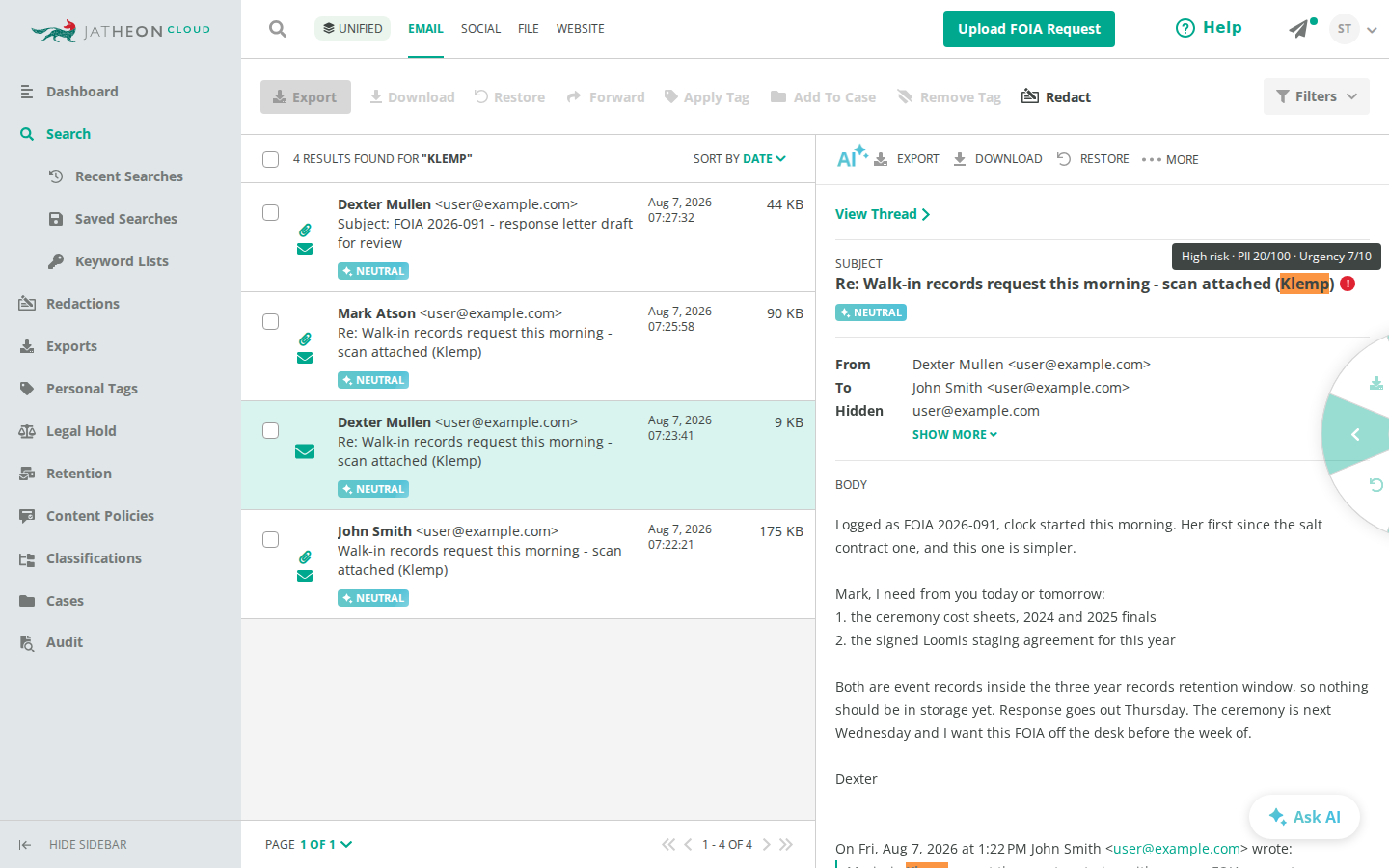Click EXPORT in the preview toolbar

click(x=907, y=159)
